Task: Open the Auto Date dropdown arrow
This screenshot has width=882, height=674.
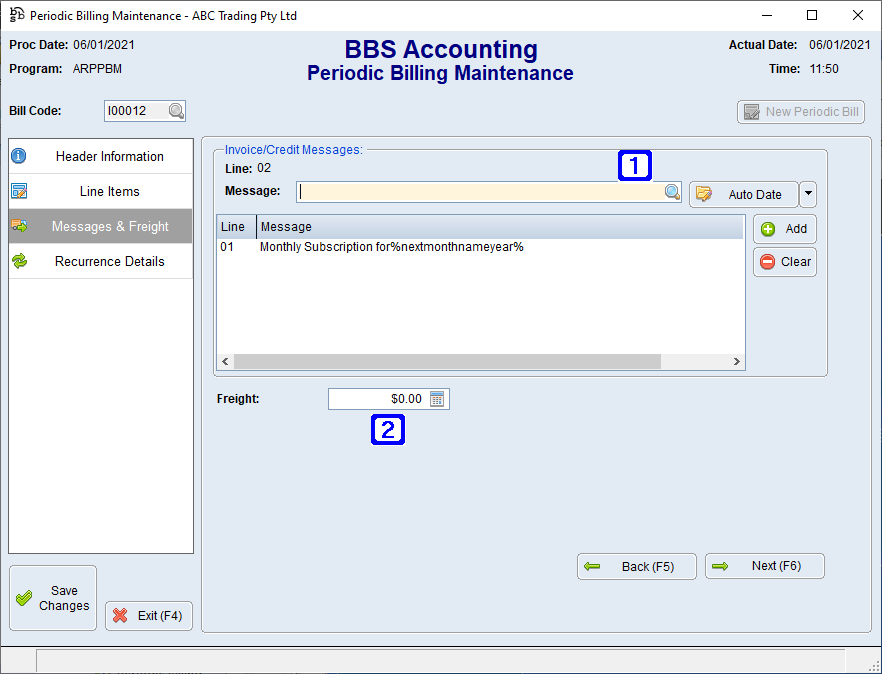Action: 807,194
